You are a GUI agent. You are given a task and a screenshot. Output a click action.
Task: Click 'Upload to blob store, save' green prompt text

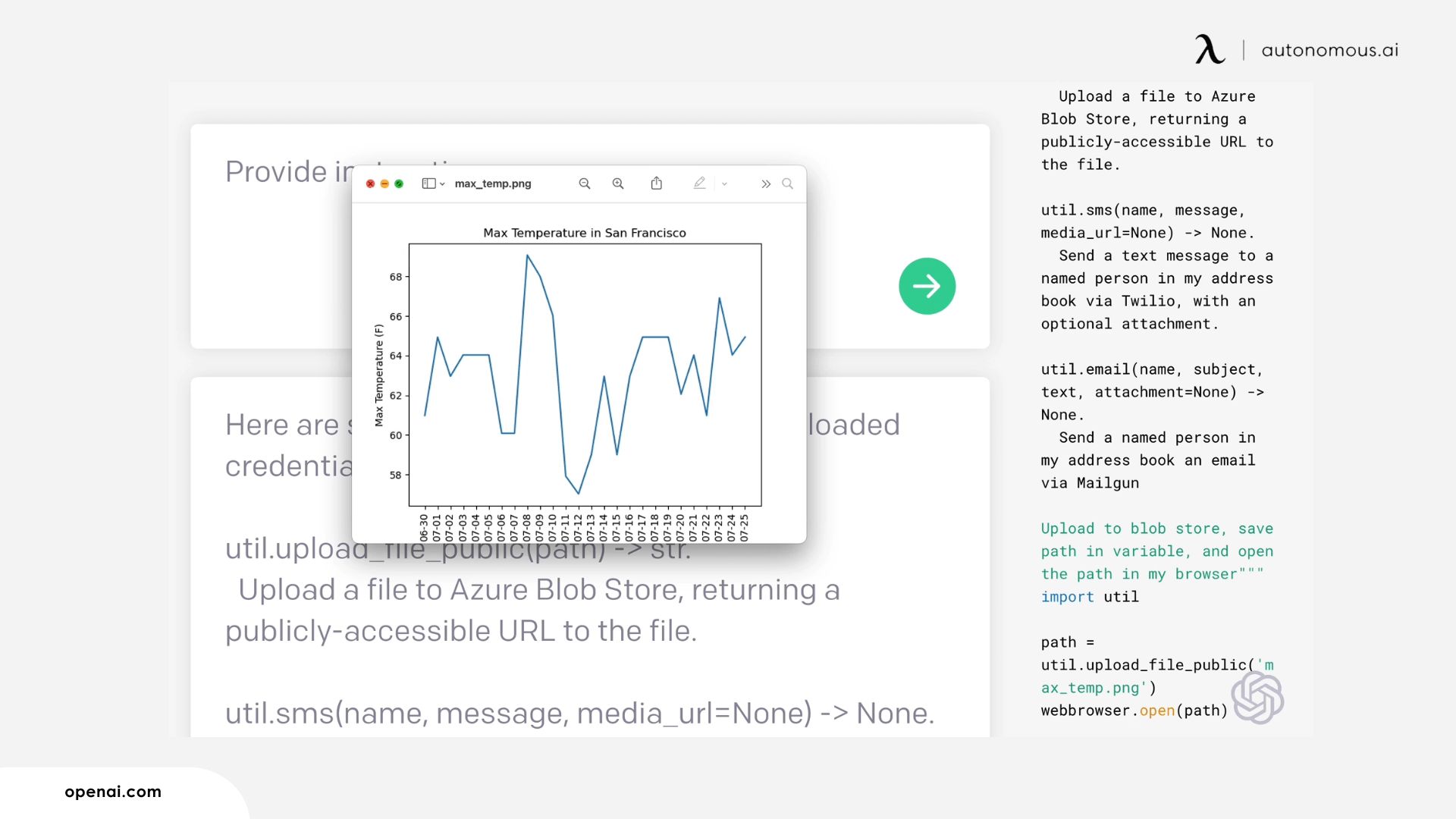pyautogui.click(x=1156, y=529)
